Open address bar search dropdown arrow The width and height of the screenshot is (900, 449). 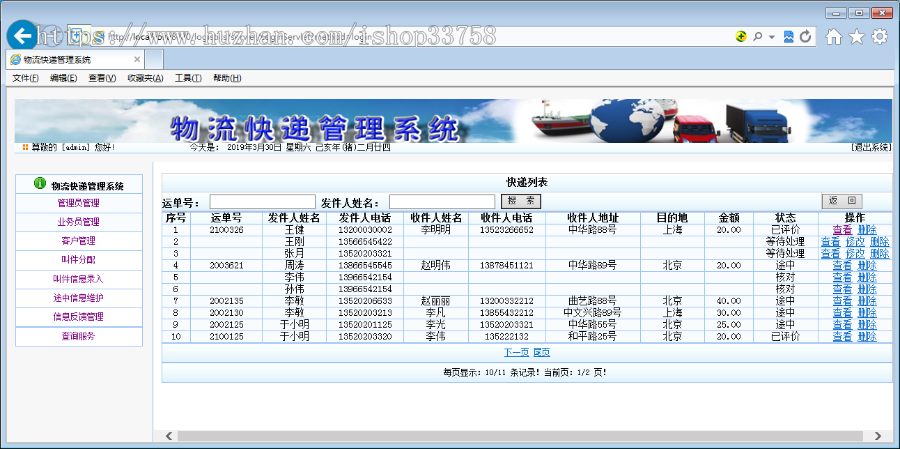point(772,37)
